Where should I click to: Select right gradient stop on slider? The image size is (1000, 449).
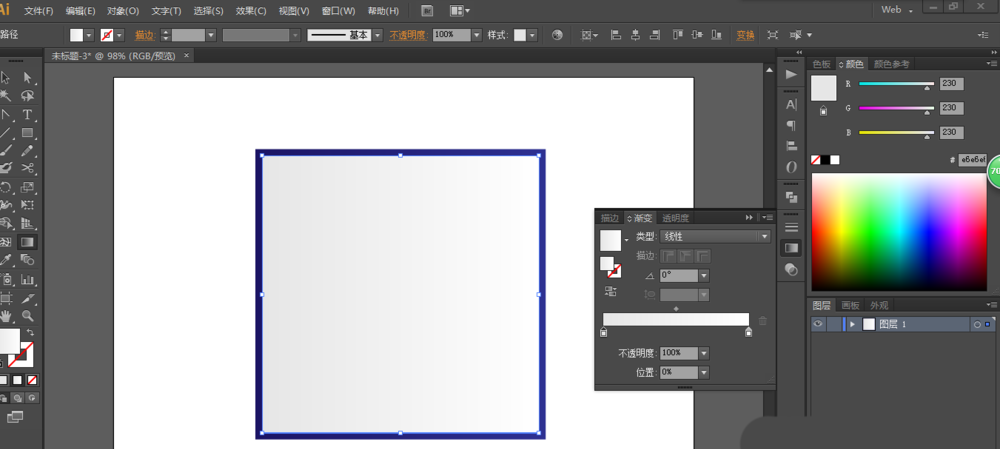[749, 332]
